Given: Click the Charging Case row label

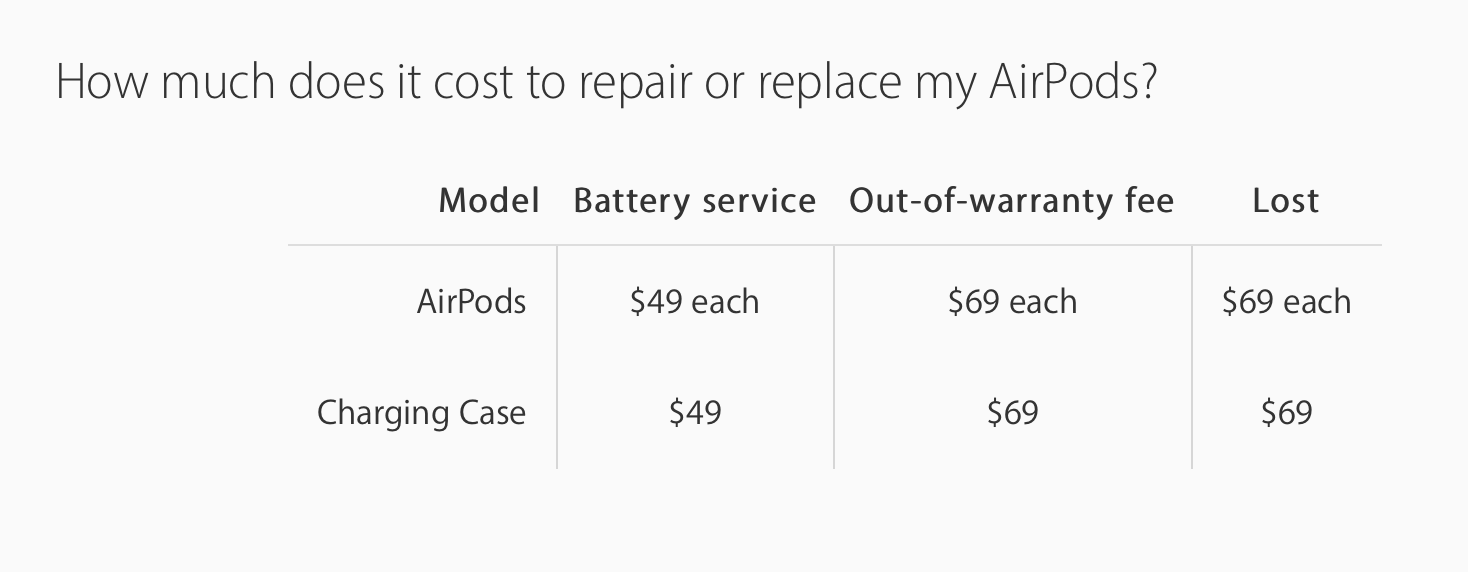Looking at the screenshot, I should pos(421,412).
